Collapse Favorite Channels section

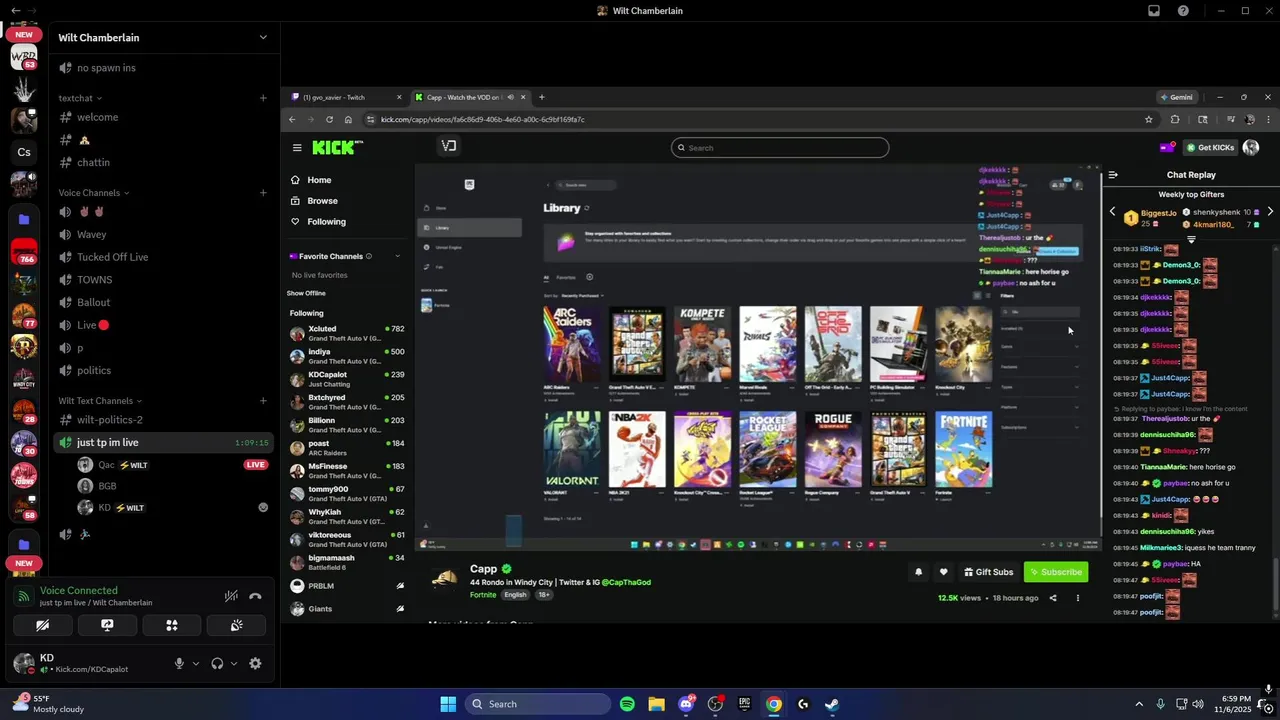click(397, 256)
